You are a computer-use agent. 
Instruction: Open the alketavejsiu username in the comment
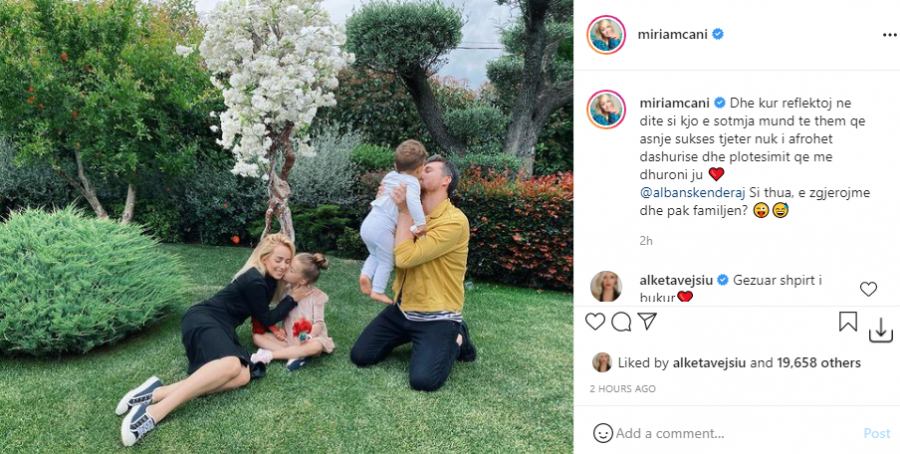[676, 280]
